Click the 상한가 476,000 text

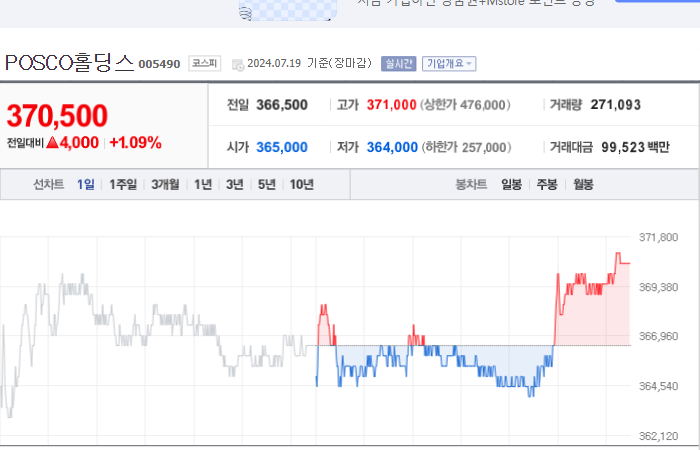point(465,105)
